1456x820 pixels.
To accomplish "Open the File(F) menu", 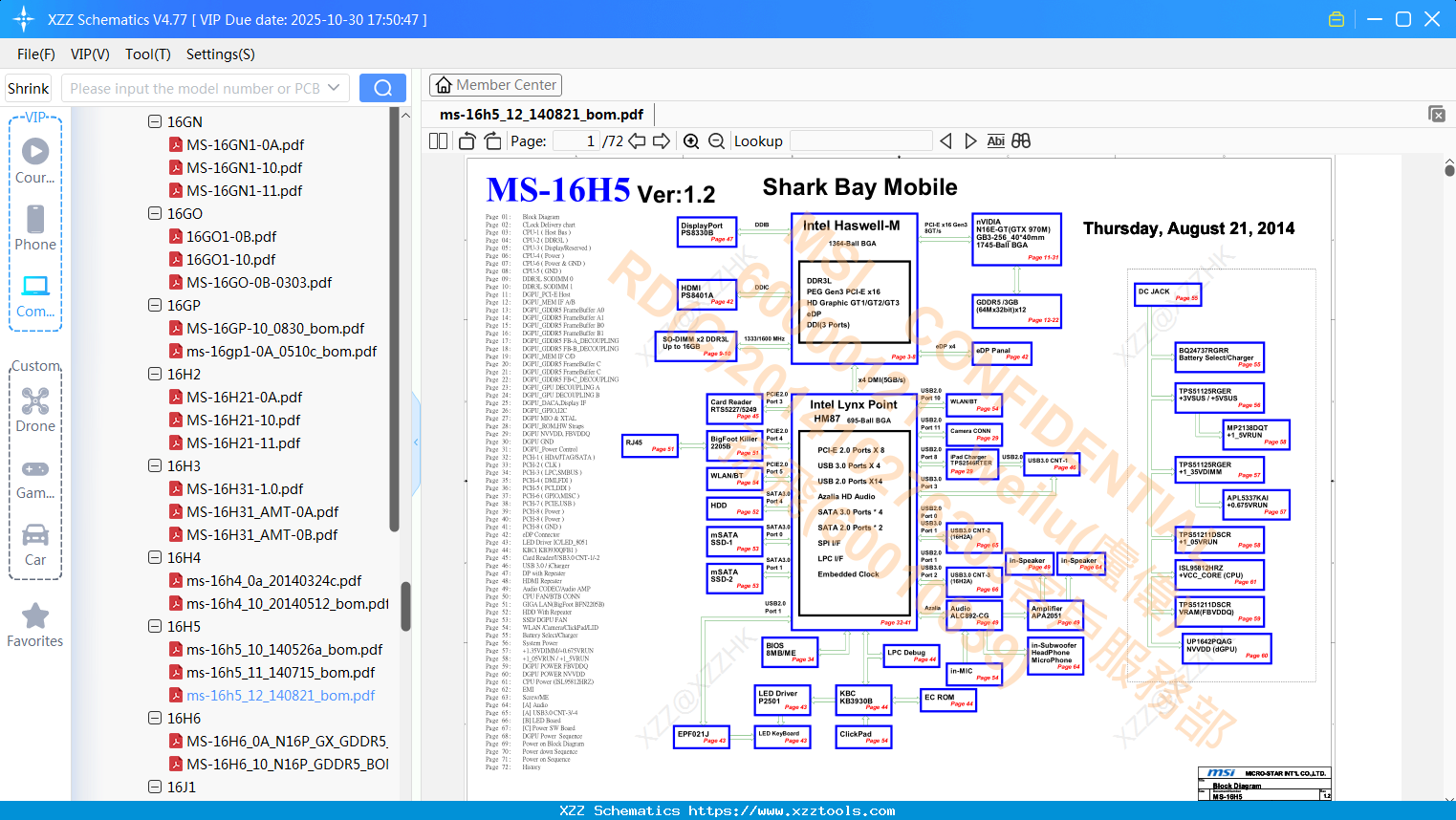I will (x=36, y=54).
